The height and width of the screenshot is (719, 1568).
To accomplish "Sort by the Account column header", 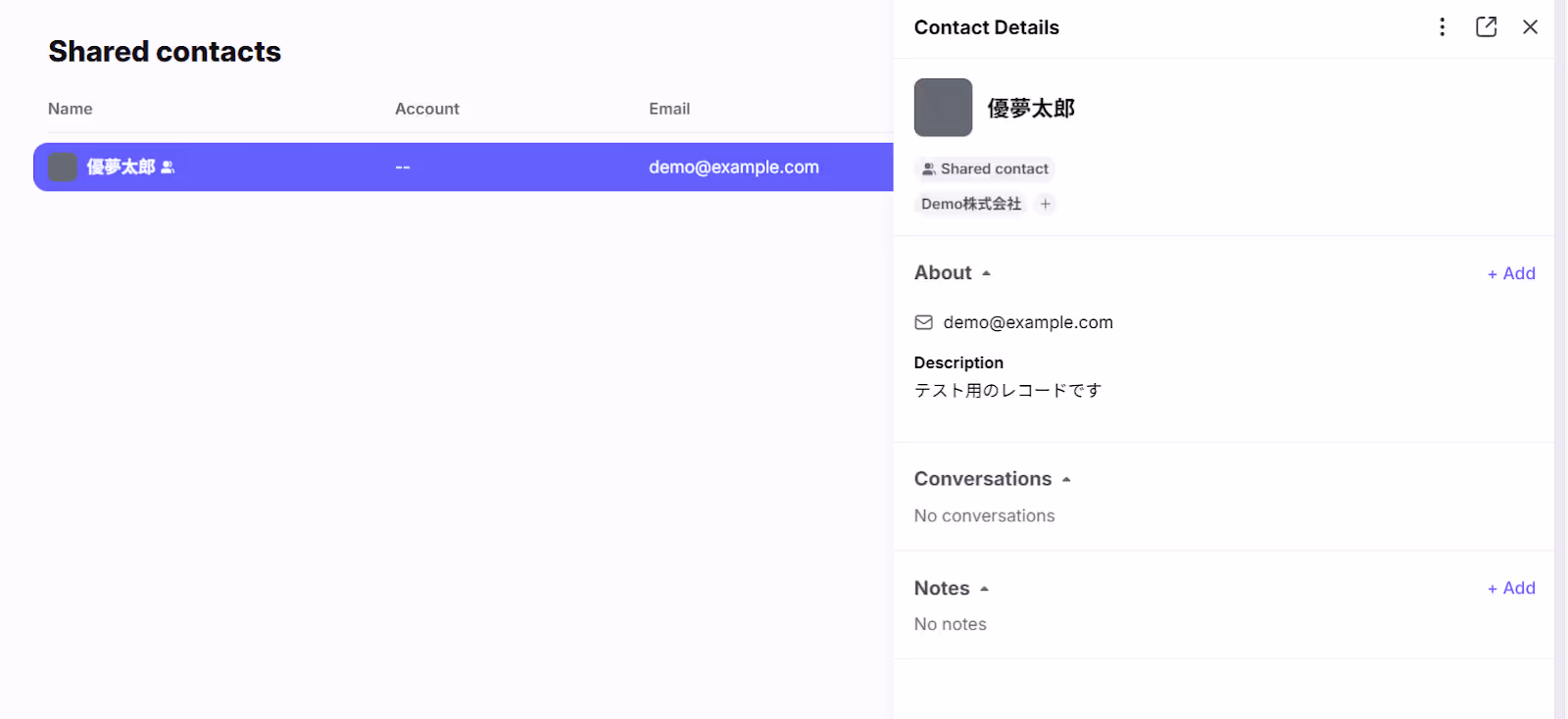I will 426,109.
